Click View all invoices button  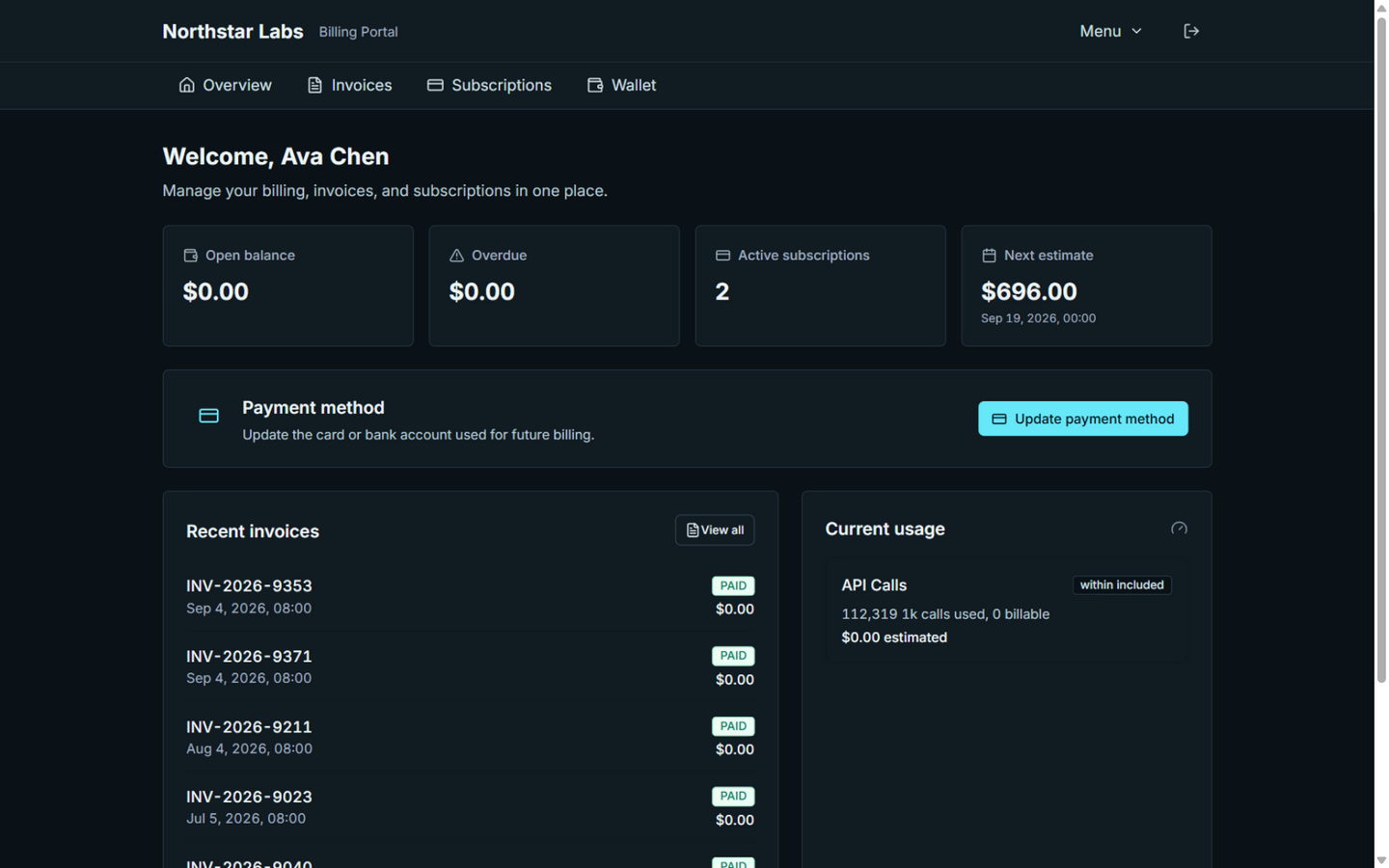click(x=715, y=529)
